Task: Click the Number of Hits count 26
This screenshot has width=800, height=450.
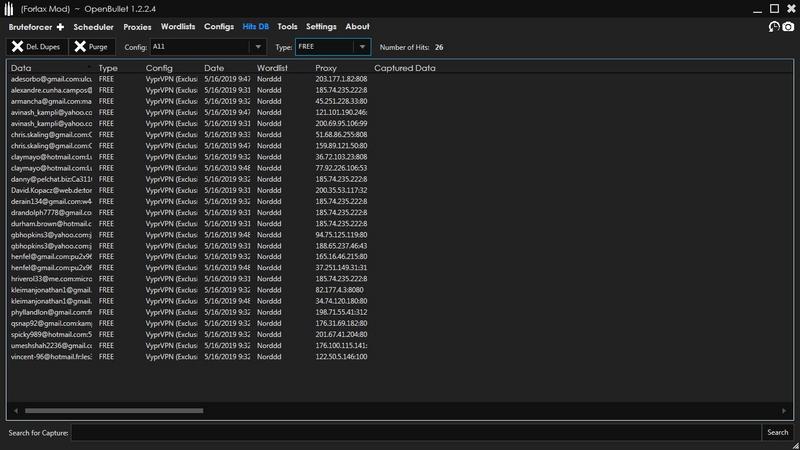Action: (439, 47)
